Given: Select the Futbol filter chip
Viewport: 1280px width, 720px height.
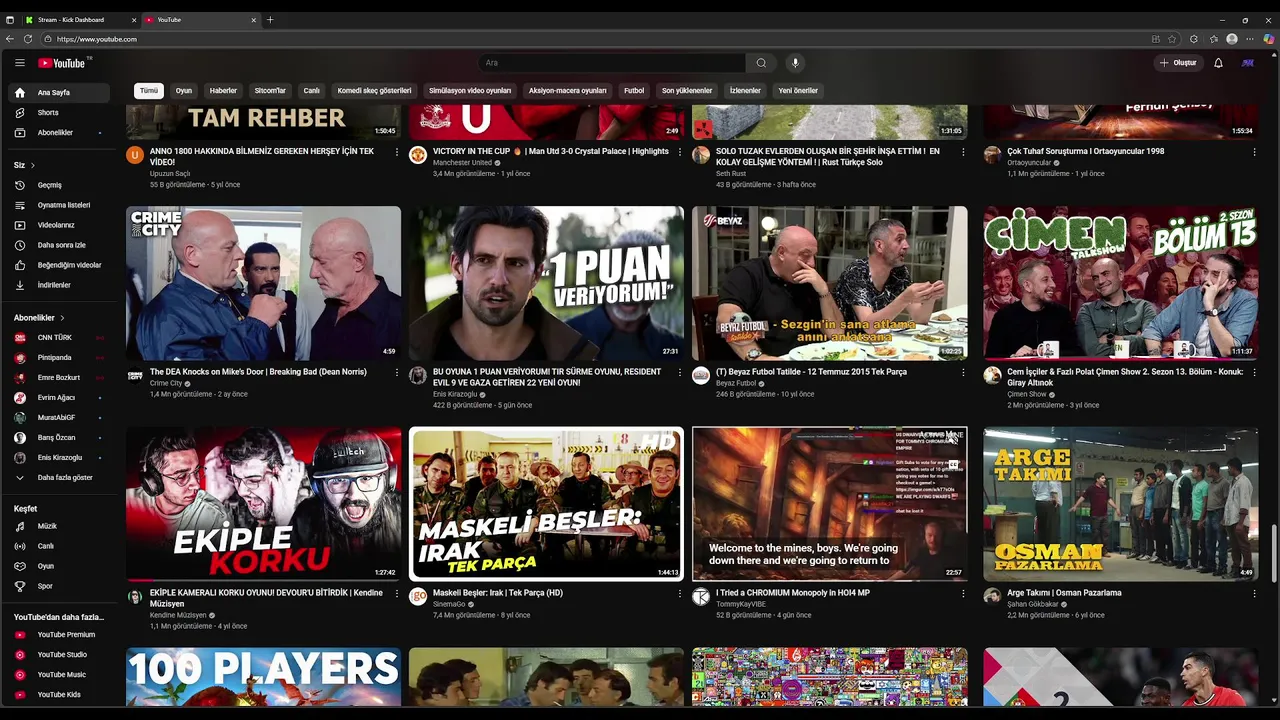Looking at the screenshot, I should (634, 90).
